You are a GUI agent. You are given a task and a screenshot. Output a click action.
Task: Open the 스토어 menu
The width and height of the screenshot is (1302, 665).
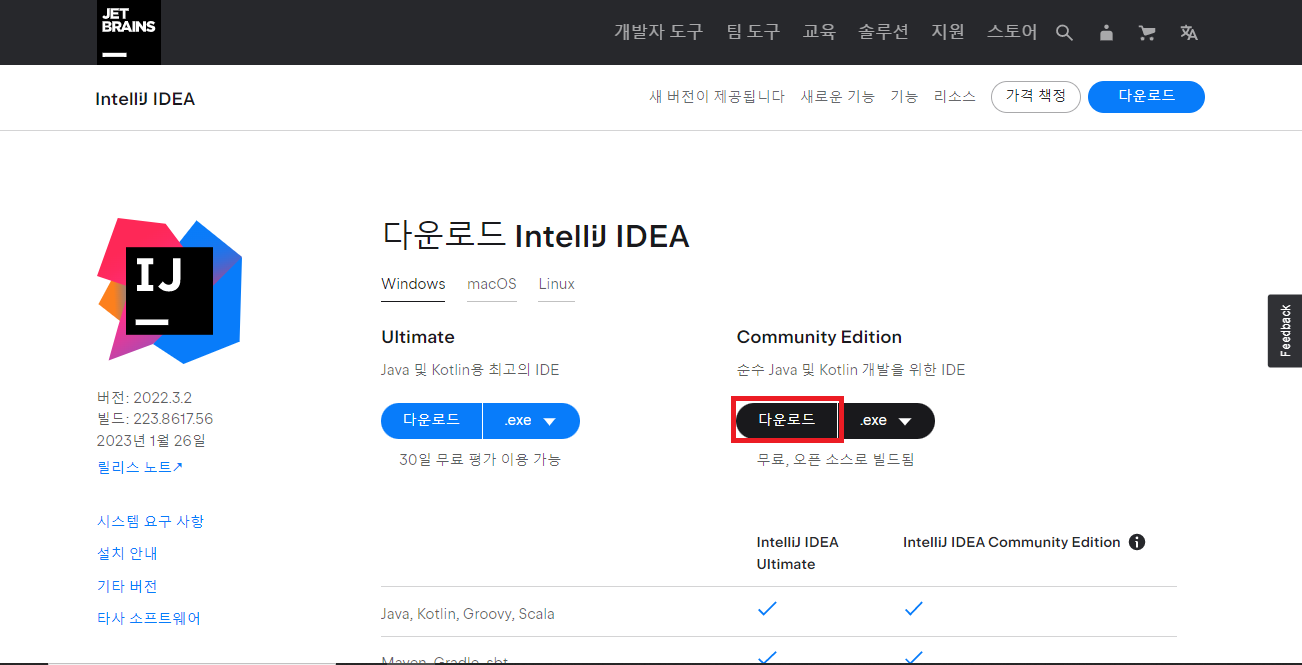pyautogui.click(x=1012, y=32)
